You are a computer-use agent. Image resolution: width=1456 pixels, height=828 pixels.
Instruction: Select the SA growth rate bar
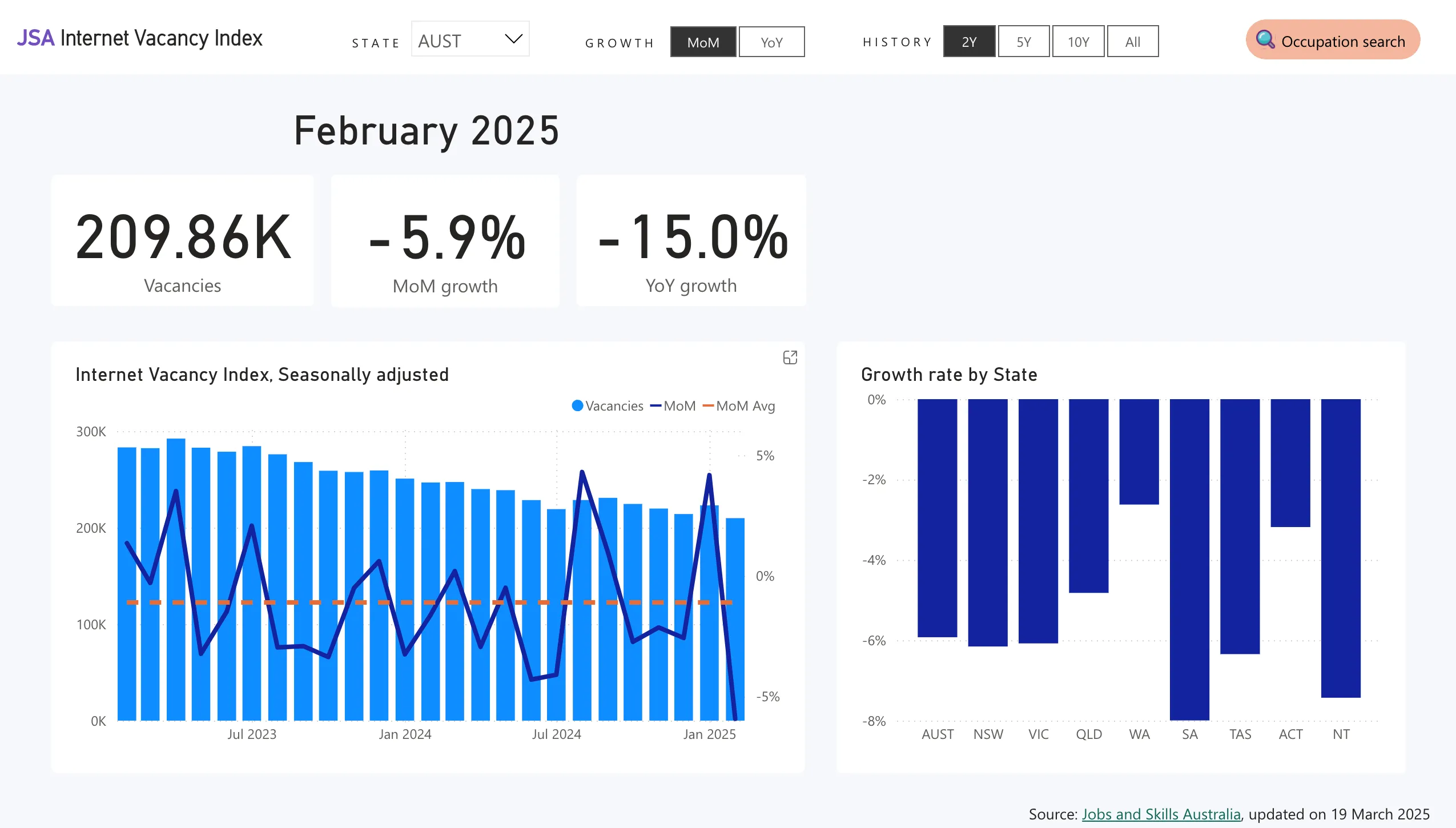coord(1189,560)
